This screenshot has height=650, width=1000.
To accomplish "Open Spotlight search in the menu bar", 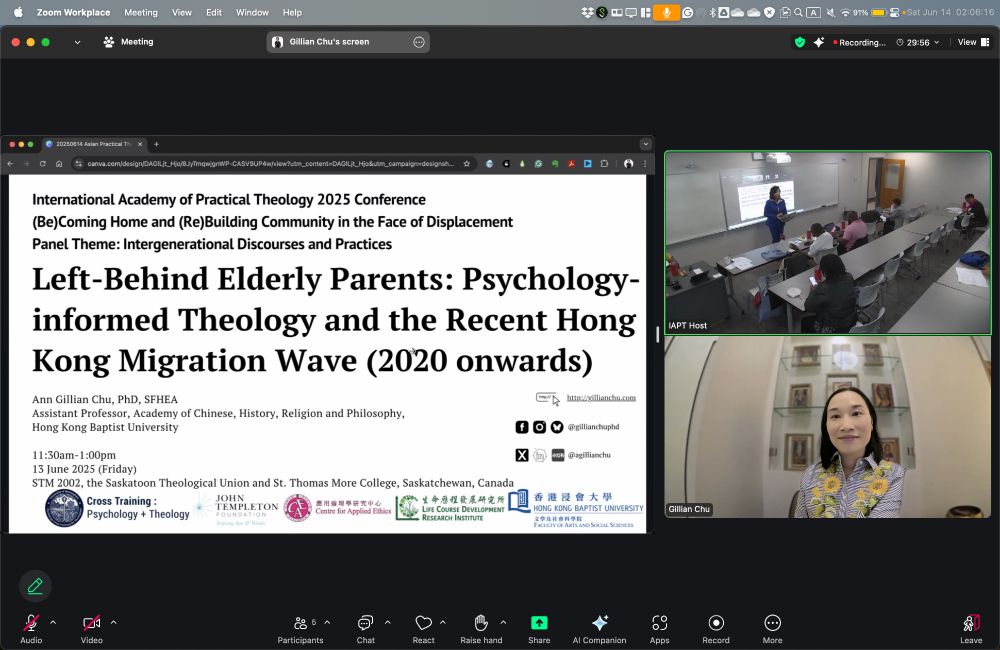I will point(798,12).
